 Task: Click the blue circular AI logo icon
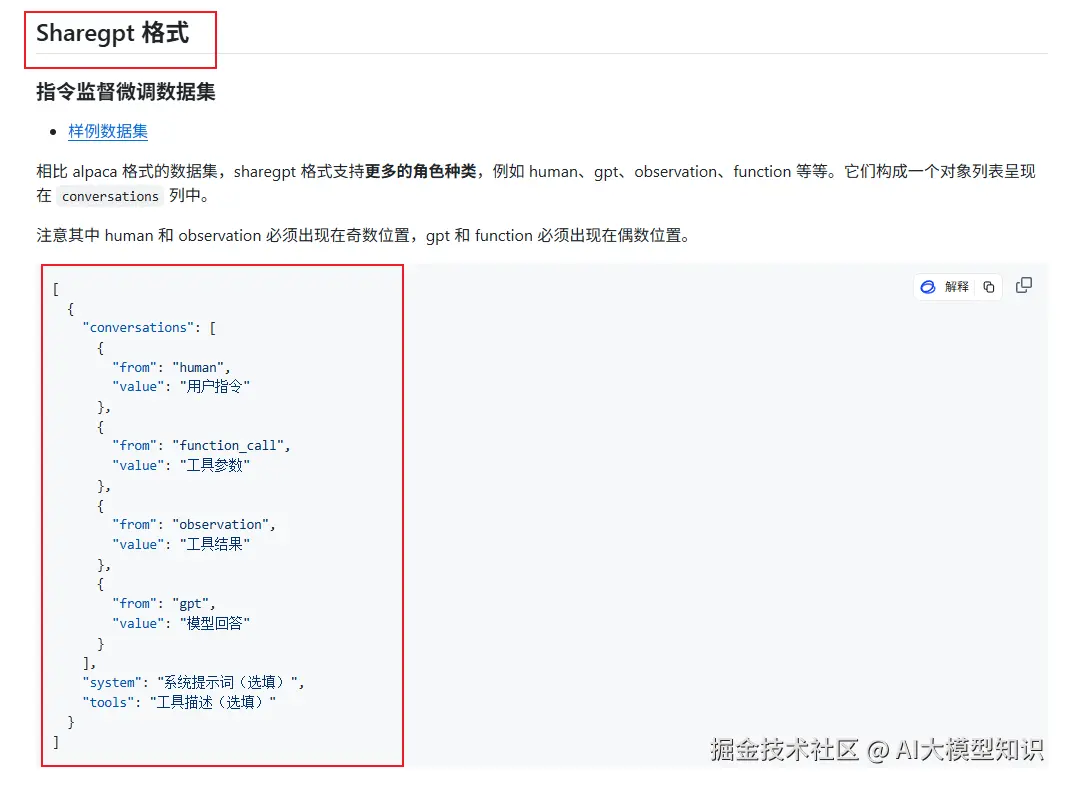(928, 286)
